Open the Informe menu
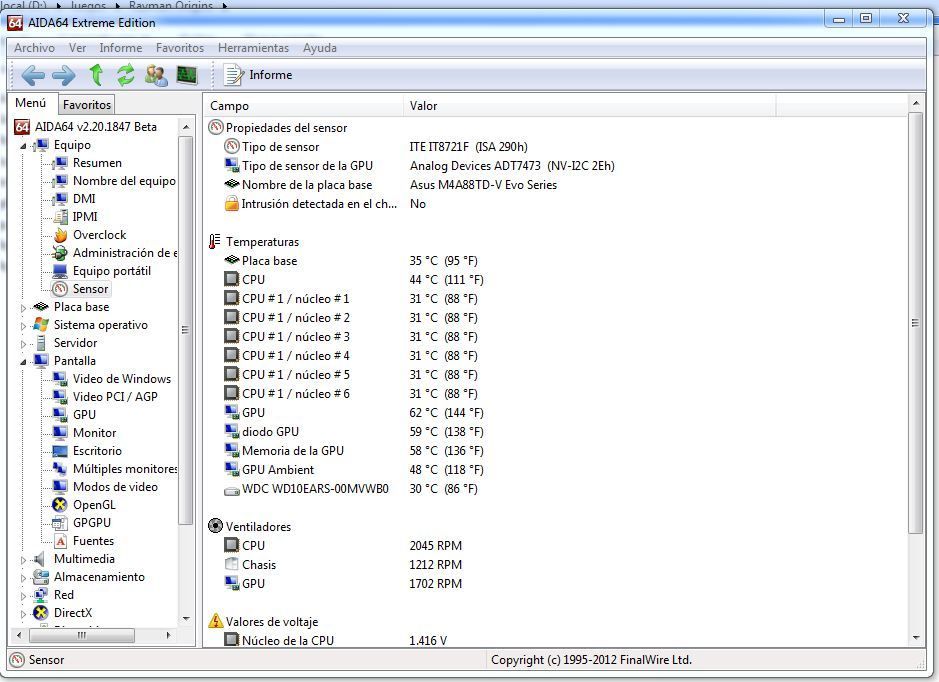Image resolution: width=939 pixels, height=682 pixels. 120,48
